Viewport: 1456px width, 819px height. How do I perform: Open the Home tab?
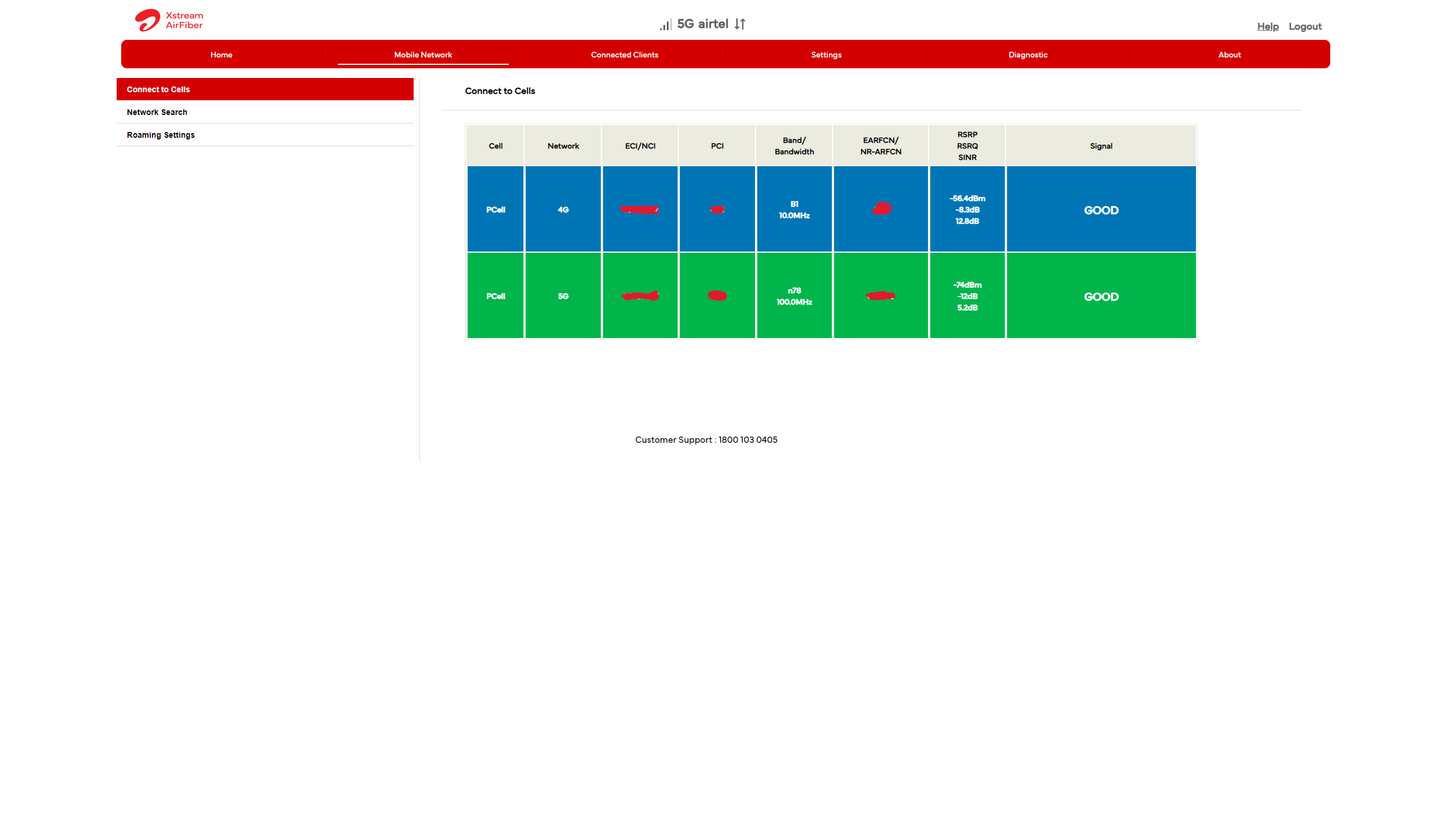point(221,55)
